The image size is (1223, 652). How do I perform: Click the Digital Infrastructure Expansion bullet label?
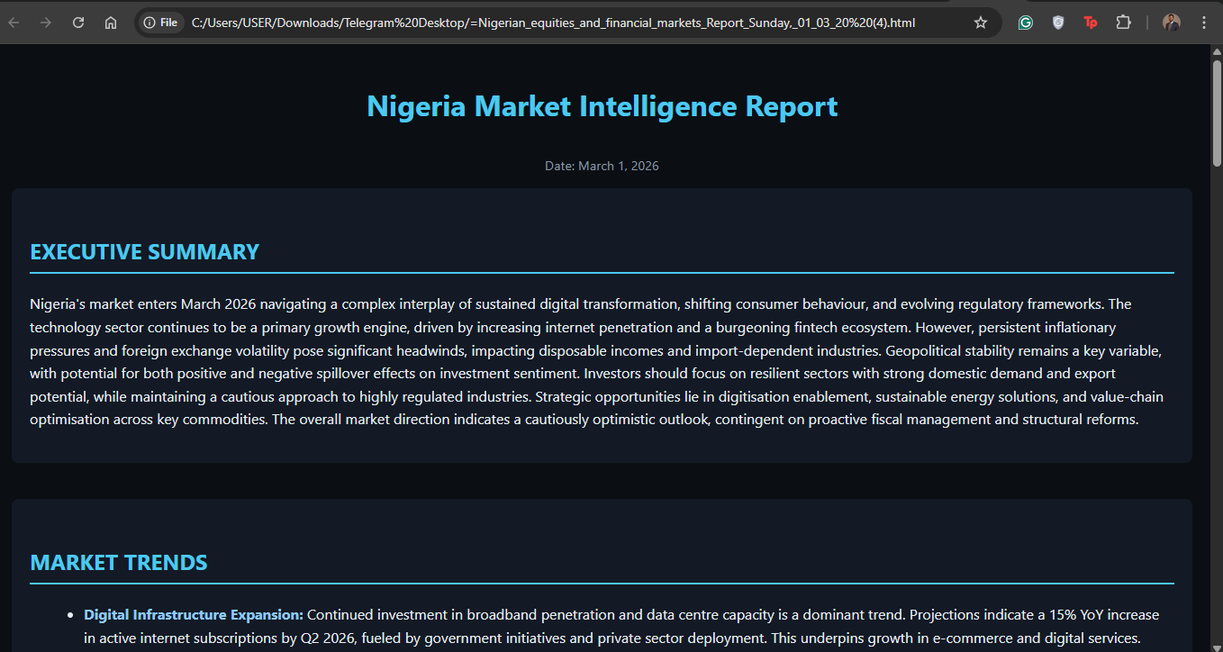pos(193,614)
